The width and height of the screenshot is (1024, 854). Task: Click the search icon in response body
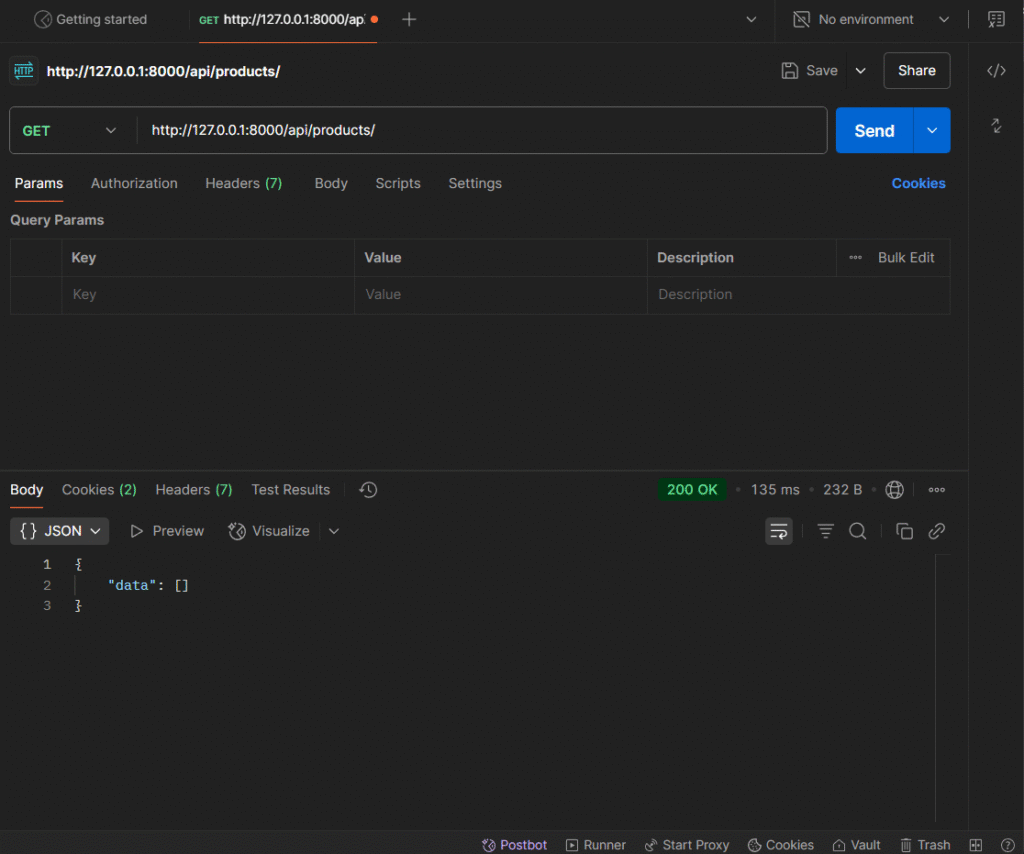(857, 531)
